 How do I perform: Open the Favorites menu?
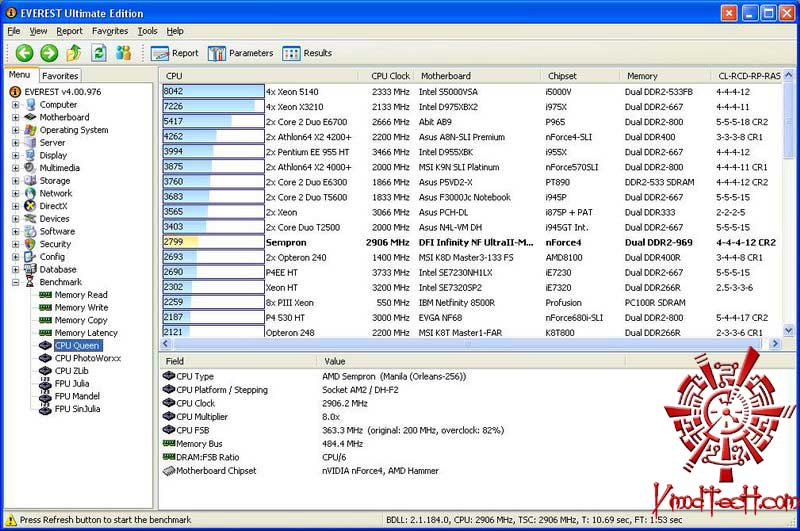pos(110,31)
